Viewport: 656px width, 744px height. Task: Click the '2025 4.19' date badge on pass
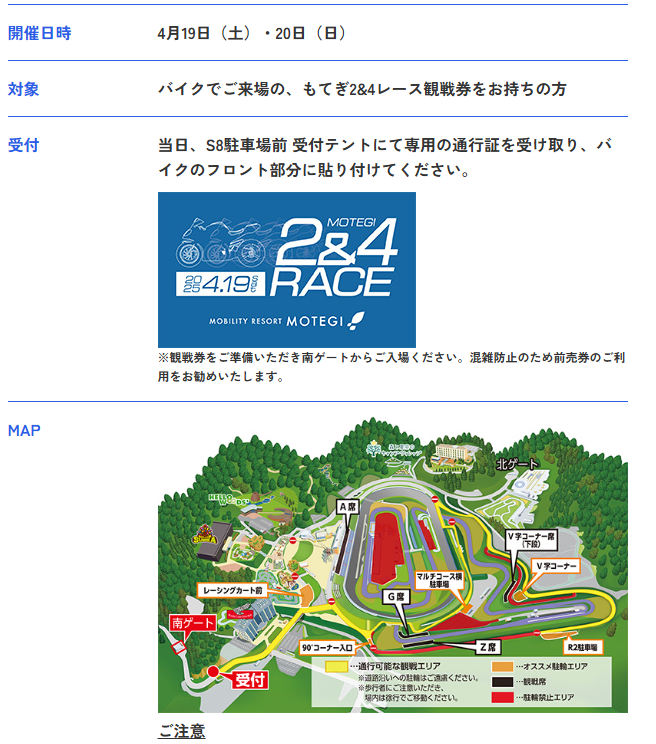(220, 284)
